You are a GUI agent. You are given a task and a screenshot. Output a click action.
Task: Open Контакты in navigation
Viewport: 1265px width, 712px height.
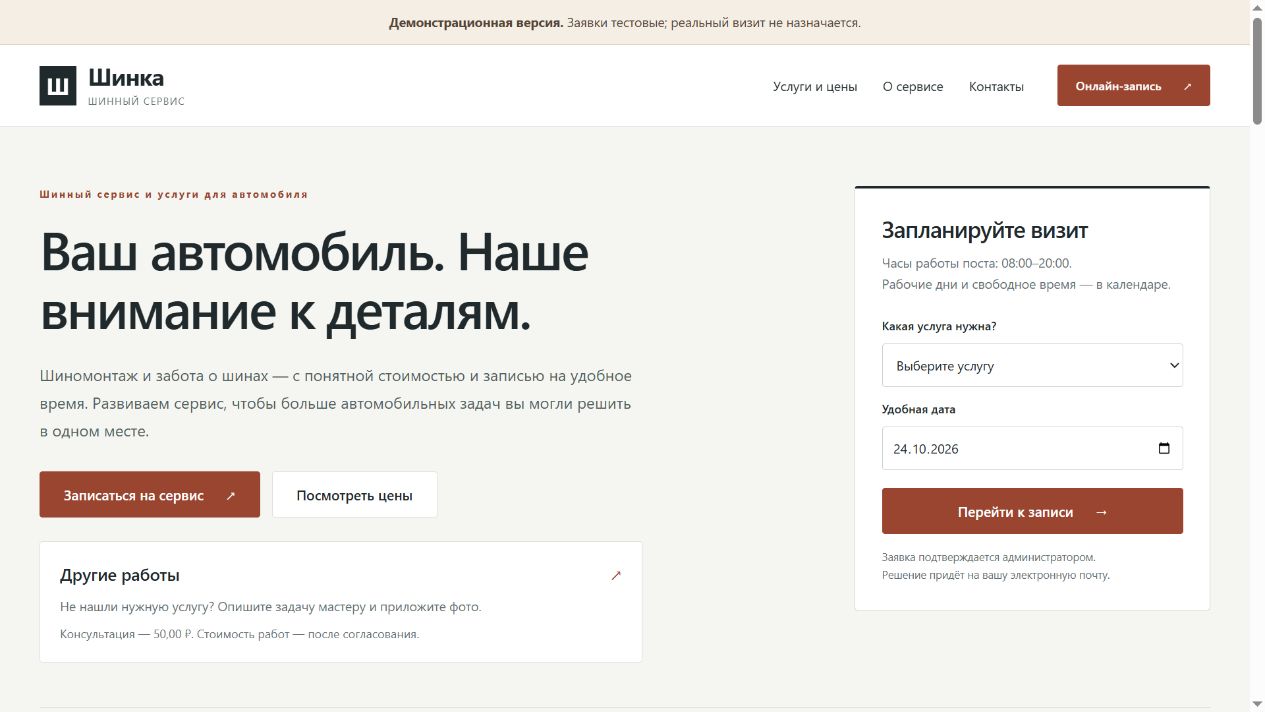coord(996,87)
